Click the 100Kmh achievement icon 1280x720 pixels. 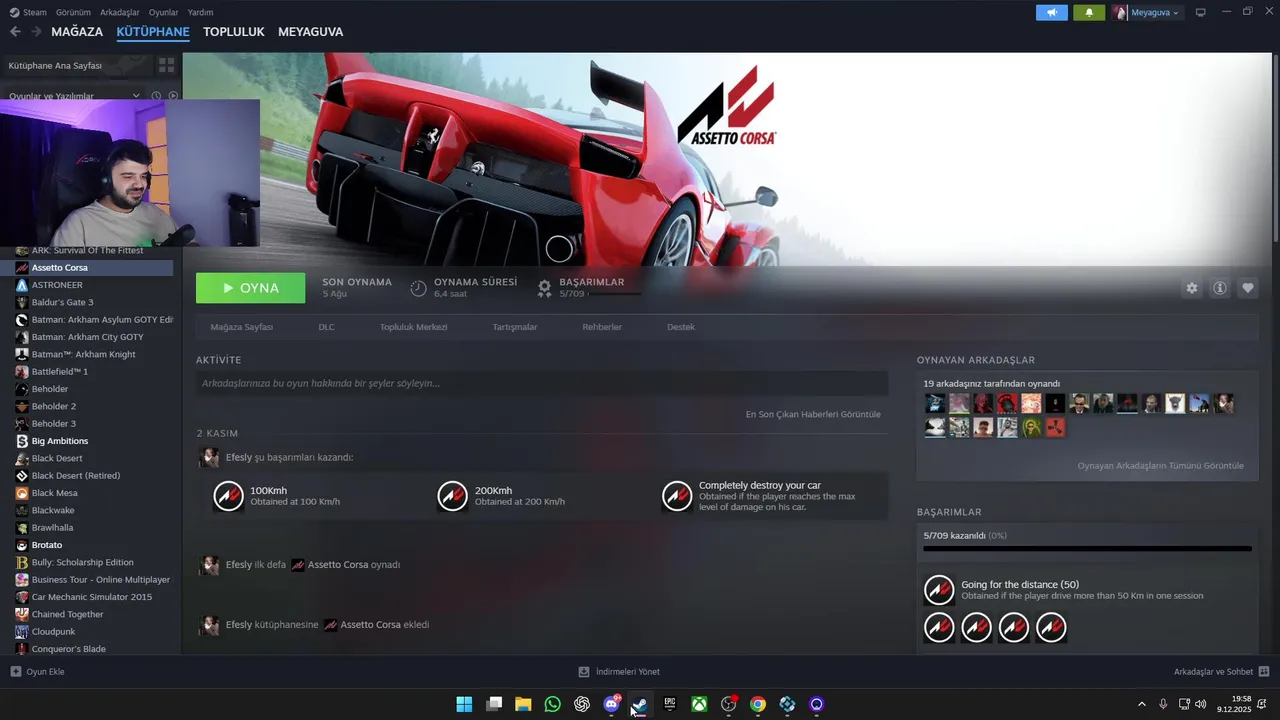(229, 496)
